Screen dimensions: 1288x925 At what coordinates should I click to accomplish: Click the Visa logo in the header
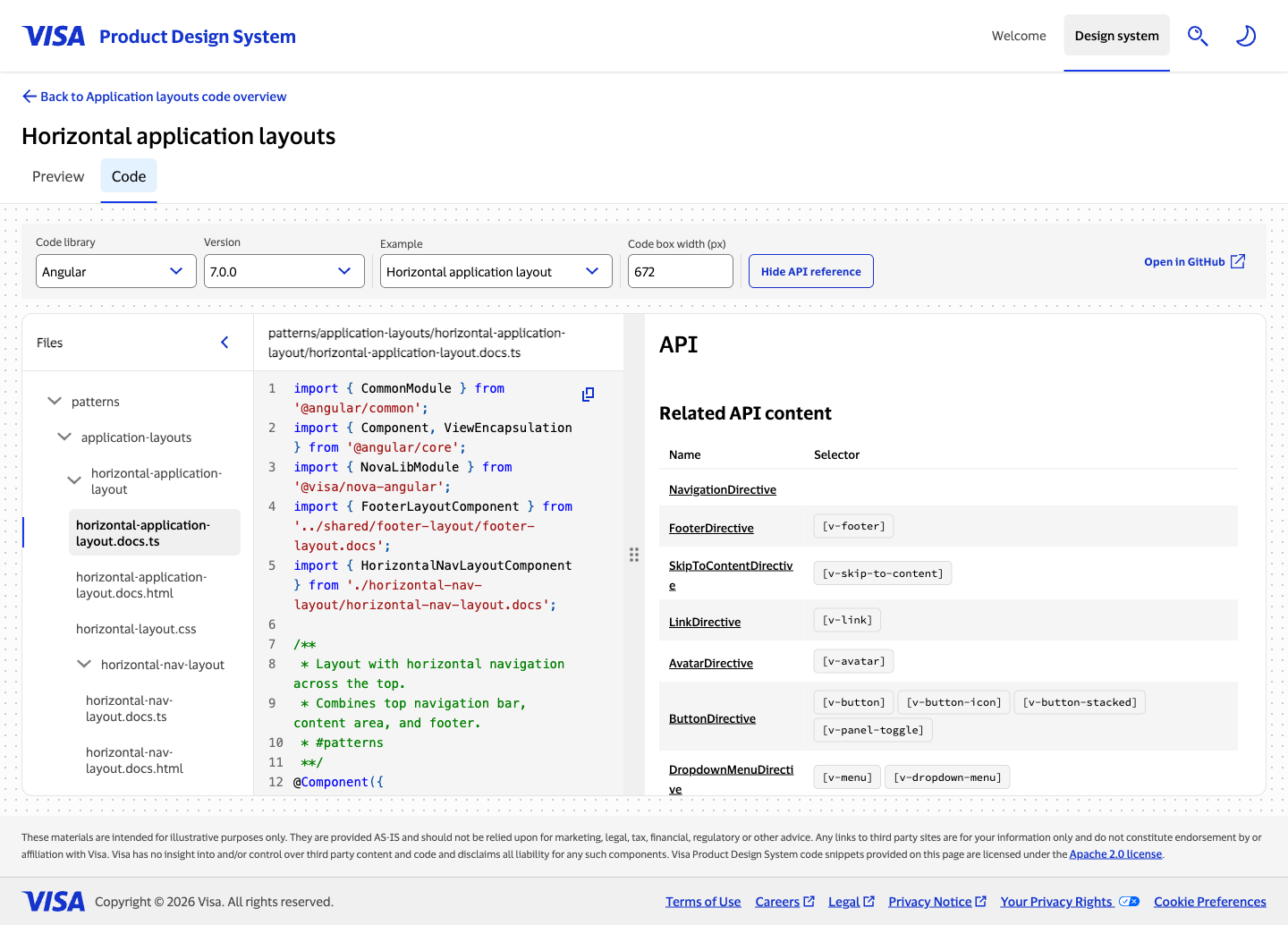point(54,36)
